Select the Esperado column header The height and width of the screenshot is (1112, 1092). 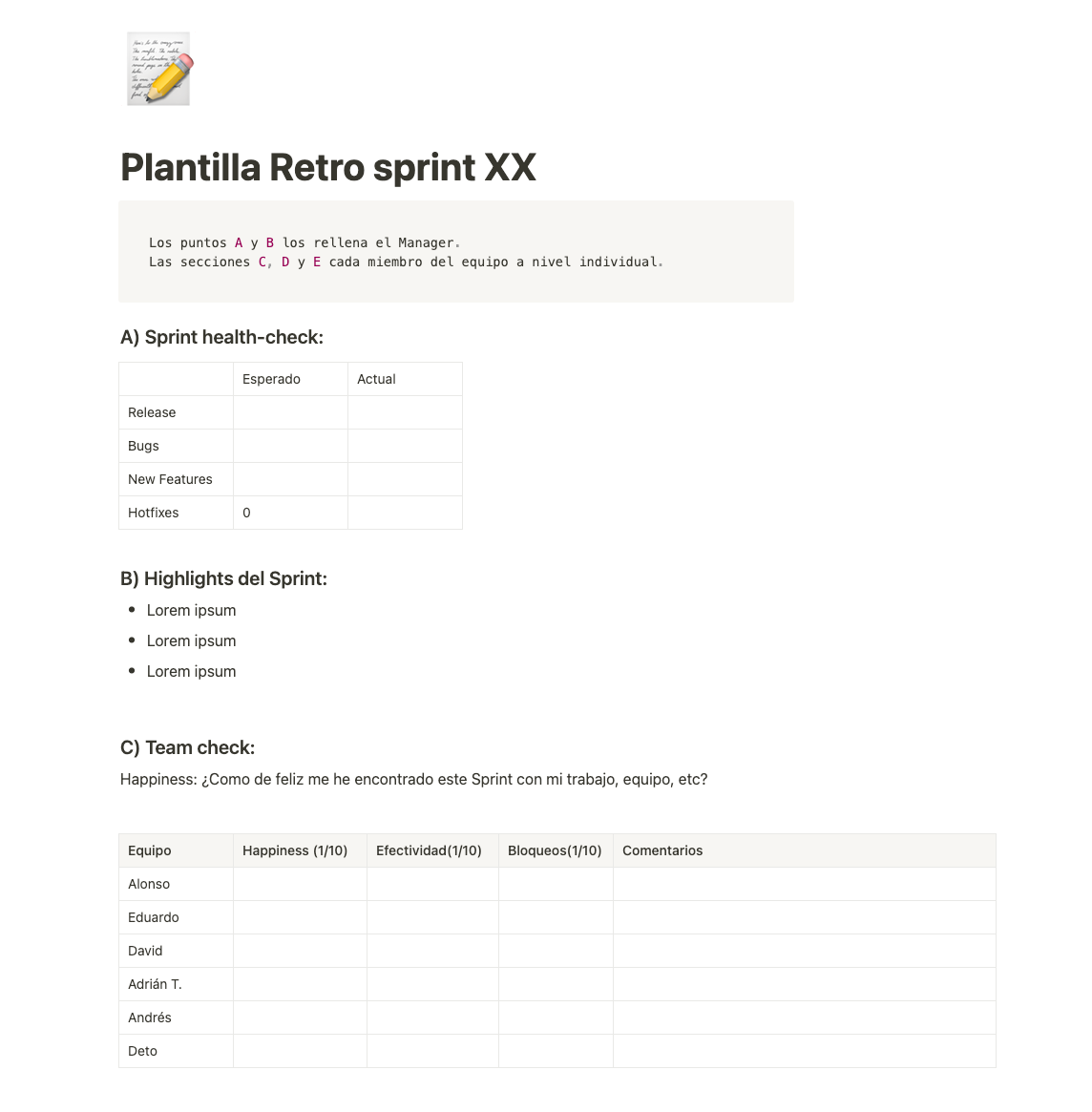(291, 379)
